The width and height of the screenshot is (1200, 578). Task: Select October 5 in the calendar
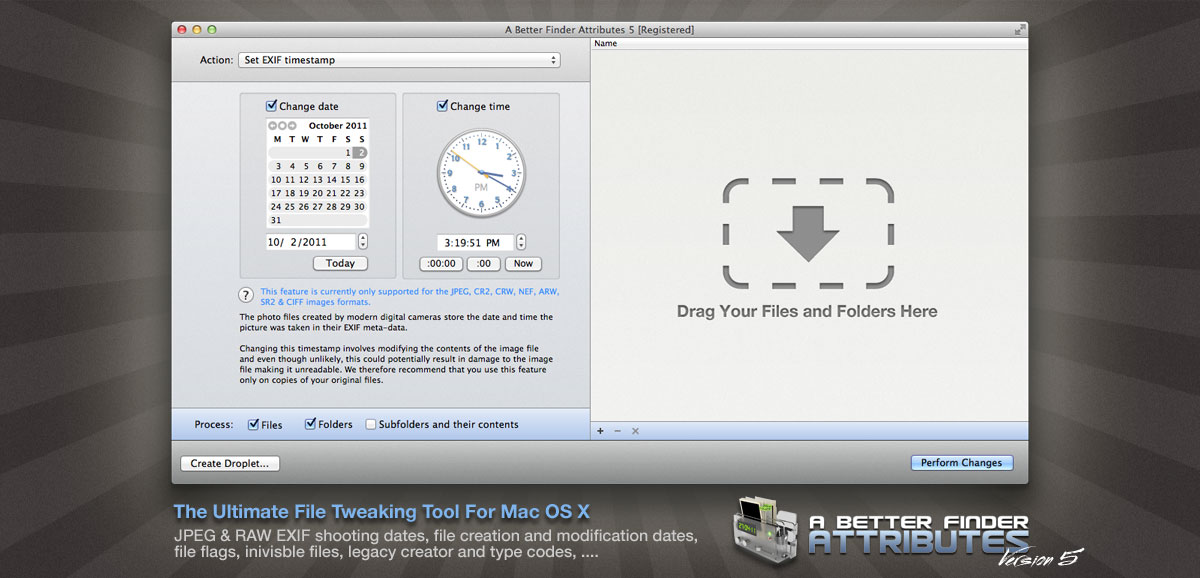(305, 166)
